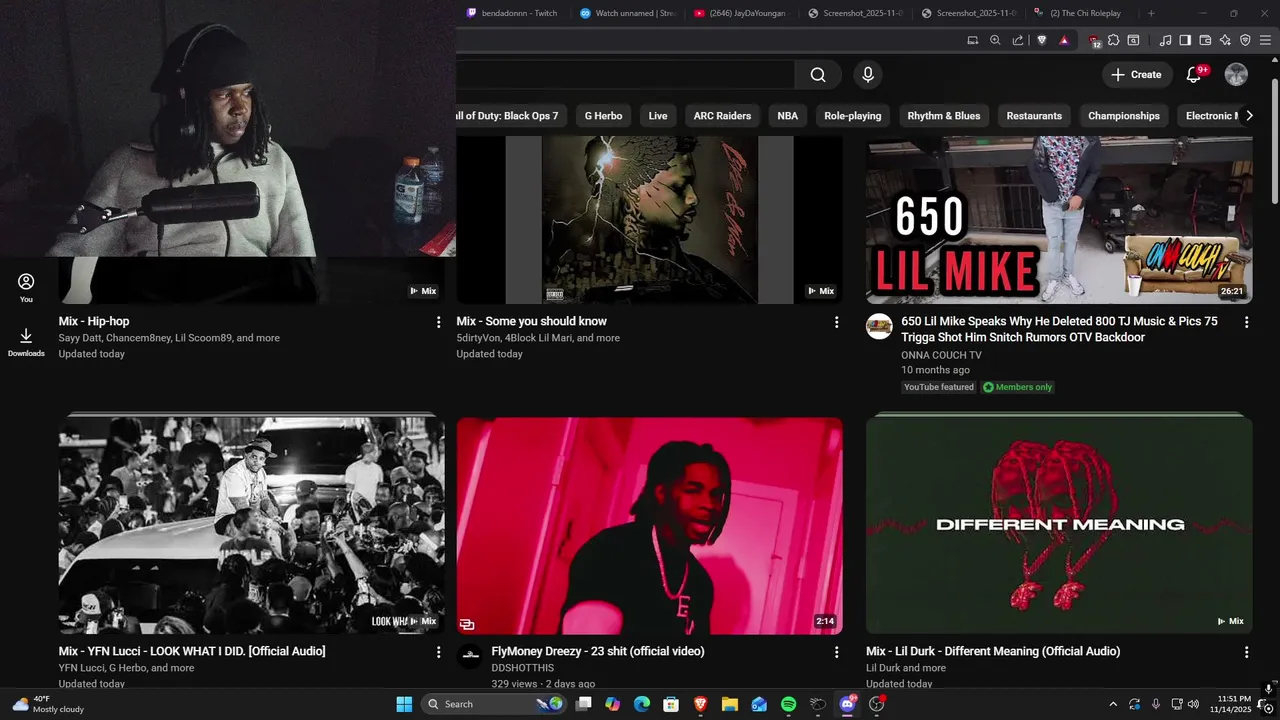Click the share page icon in the address bar

click(1018, 40)
